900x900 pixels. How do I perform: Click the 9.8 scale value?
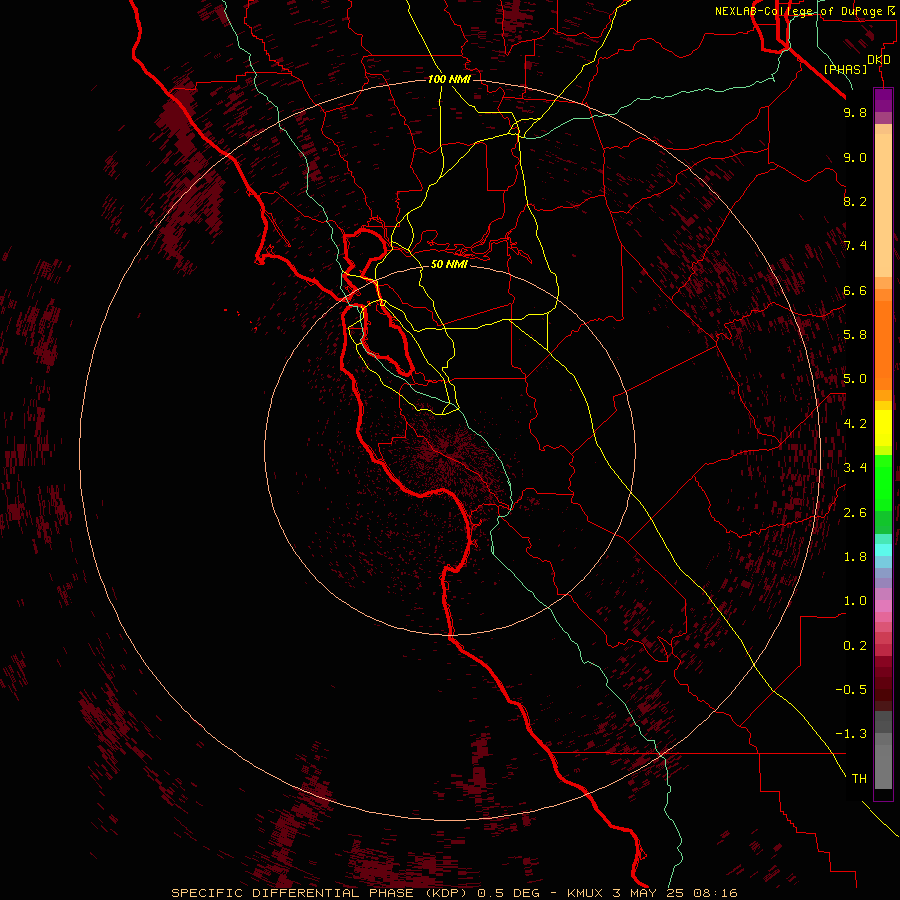coord(855,112)
